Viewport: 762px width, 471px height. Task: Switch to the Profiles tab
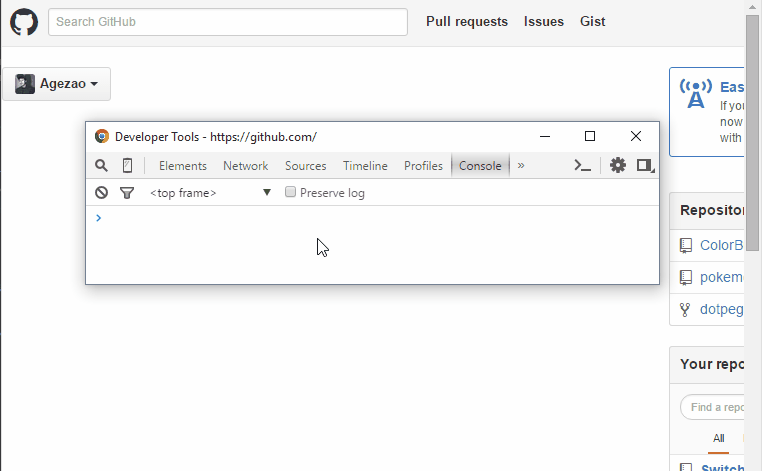click(x=423, y=166)
